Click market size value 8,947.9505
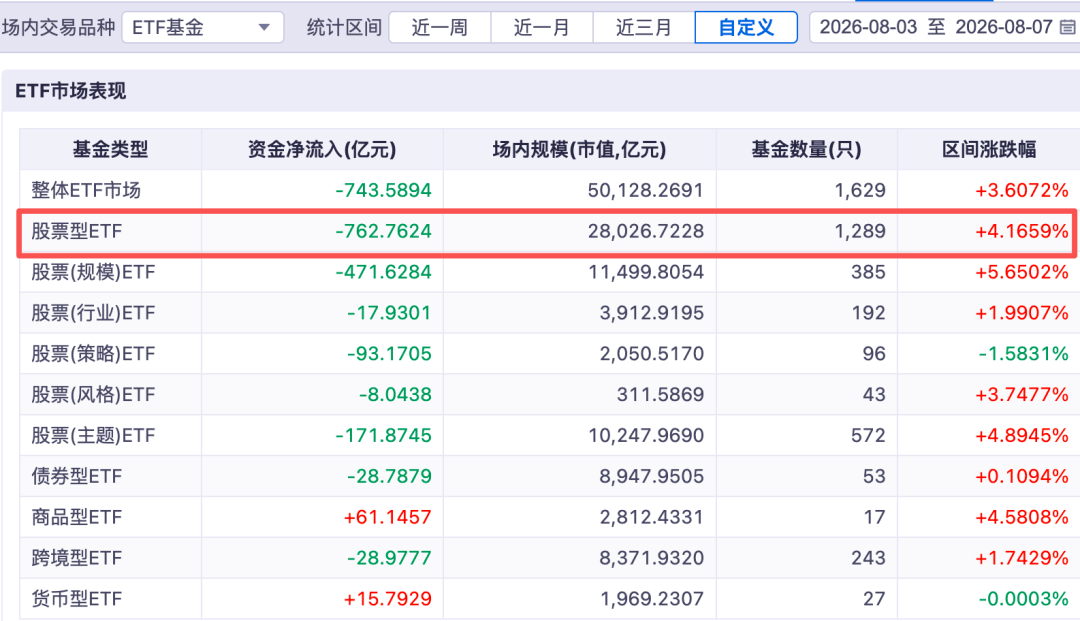1080x621 pixels. [652, 476]
